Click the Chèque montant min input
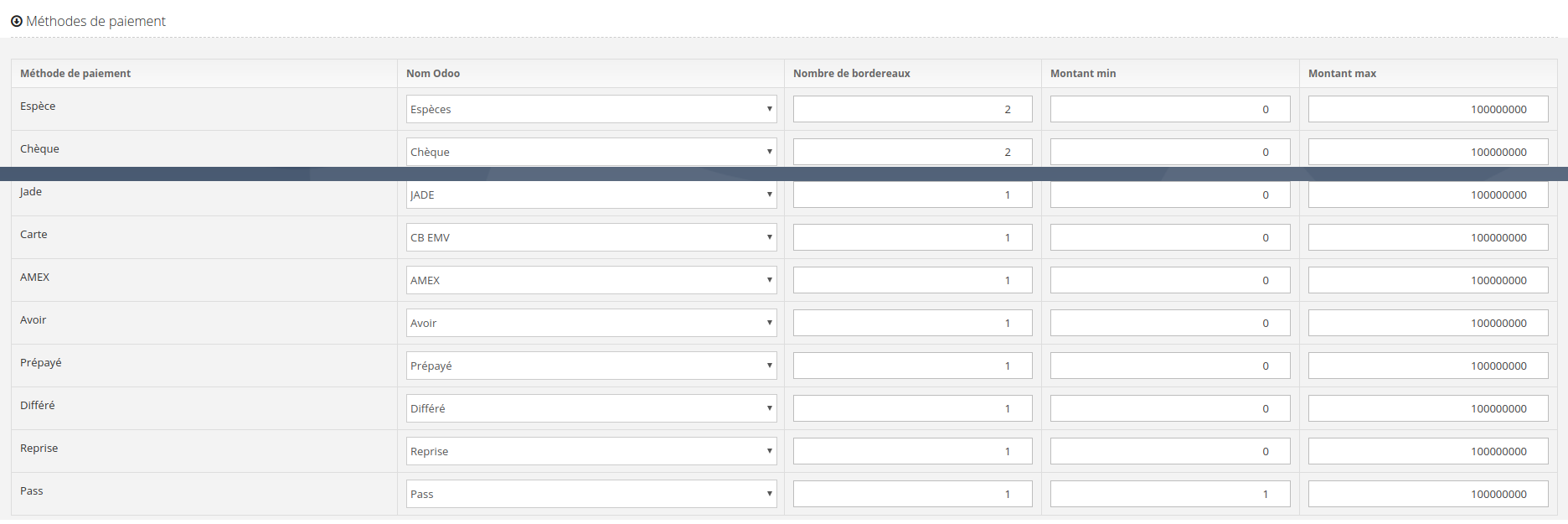Viewport: 1568px width, 524px height. coord(1169,152)
